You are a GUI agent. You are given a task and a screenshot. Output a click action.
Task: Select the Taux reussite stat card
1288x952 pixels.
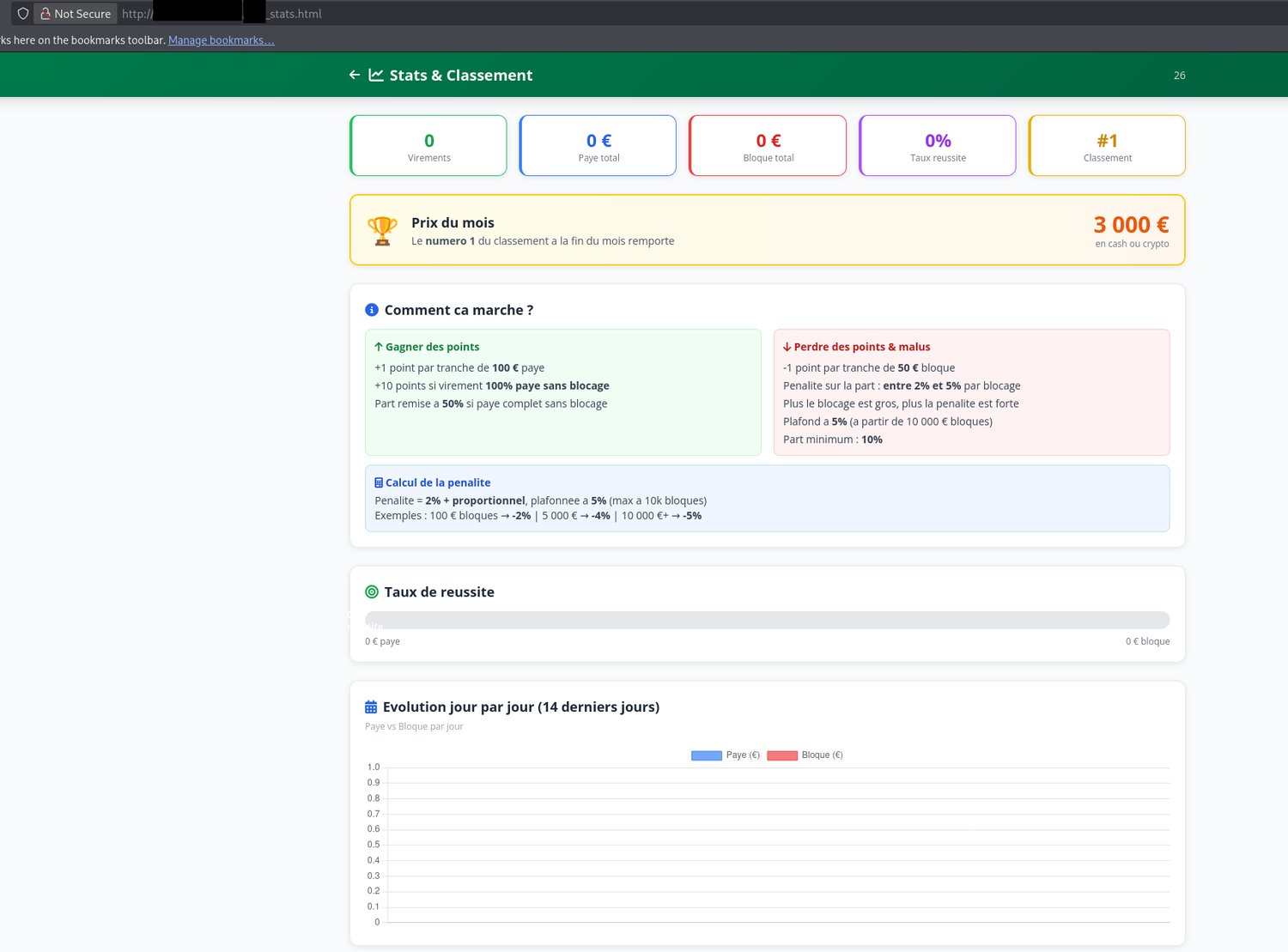[938, 146]
